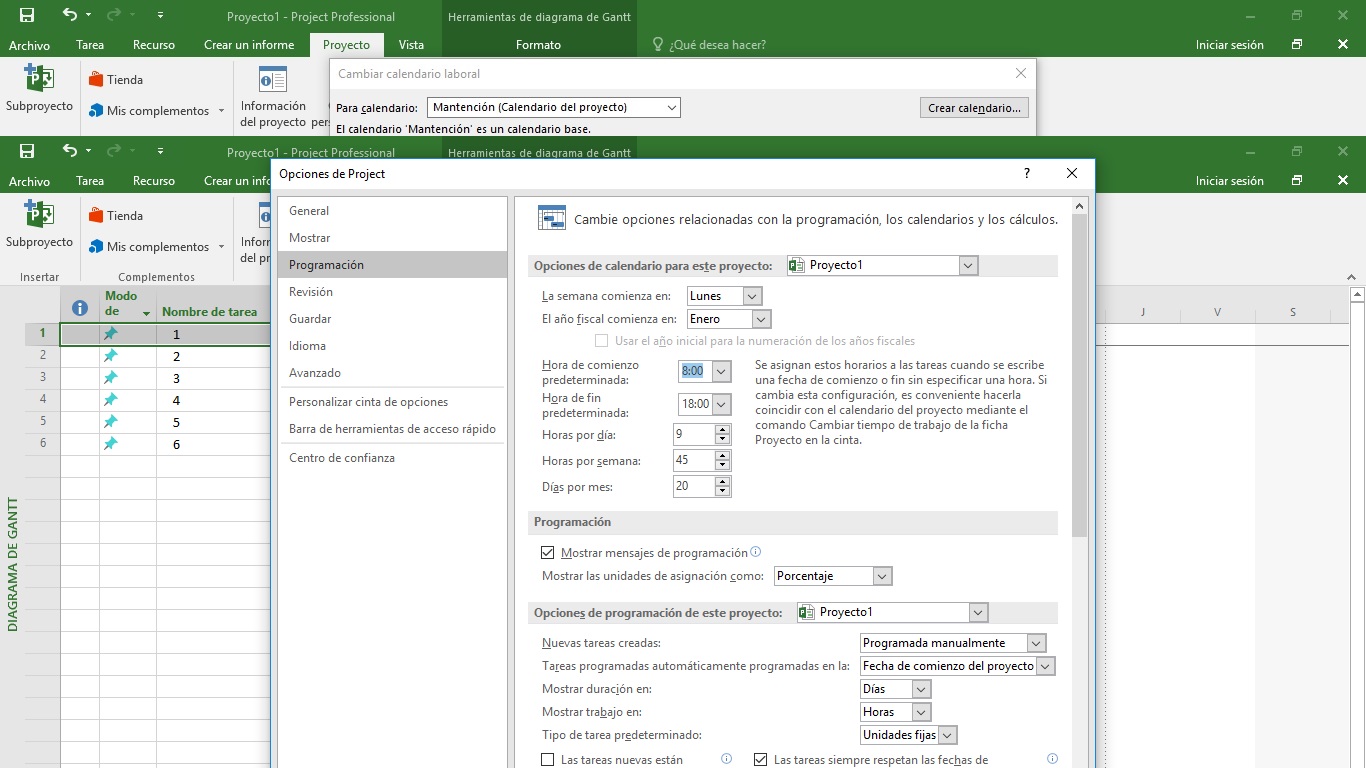
Task: Close the Cambiar calendario laboral dialog
Action: (x=1020, y=73)
